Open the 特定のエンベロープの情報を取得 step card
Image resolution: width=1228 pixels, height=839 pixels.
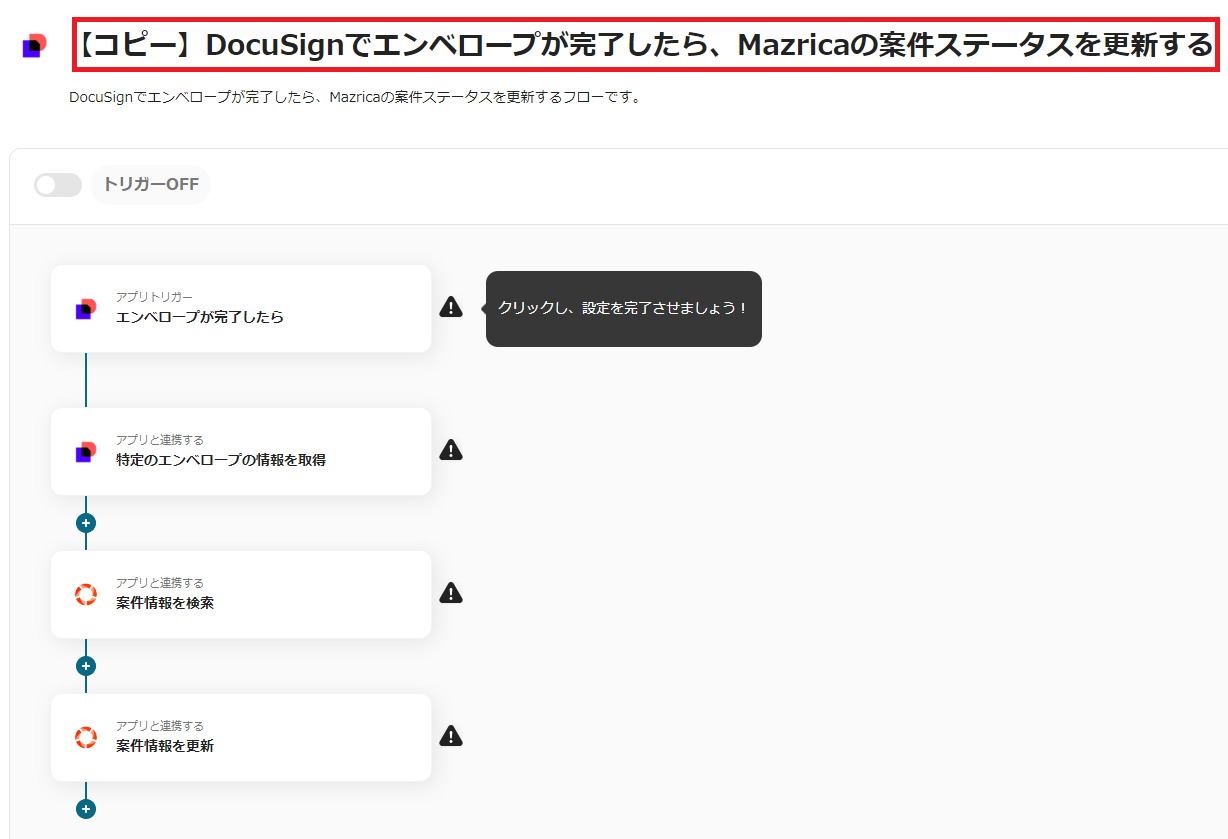241,451
